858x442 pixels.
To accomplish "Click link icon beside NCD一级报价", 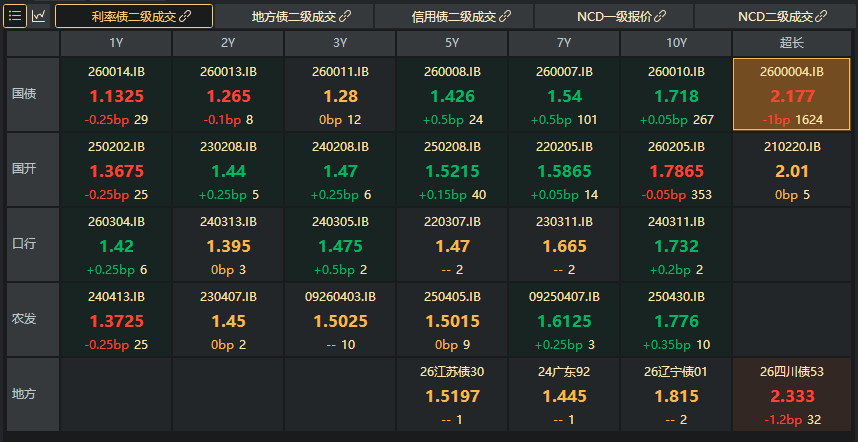I will [660, 16].
